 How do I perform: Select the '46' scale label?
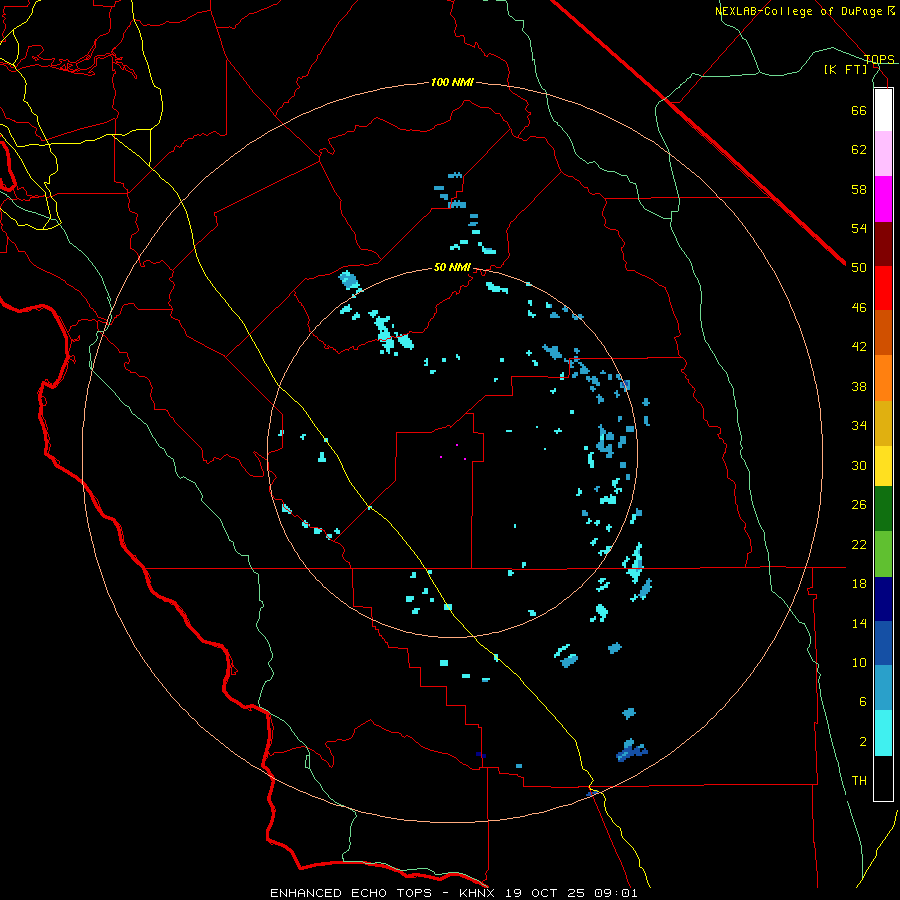point(859,308)
